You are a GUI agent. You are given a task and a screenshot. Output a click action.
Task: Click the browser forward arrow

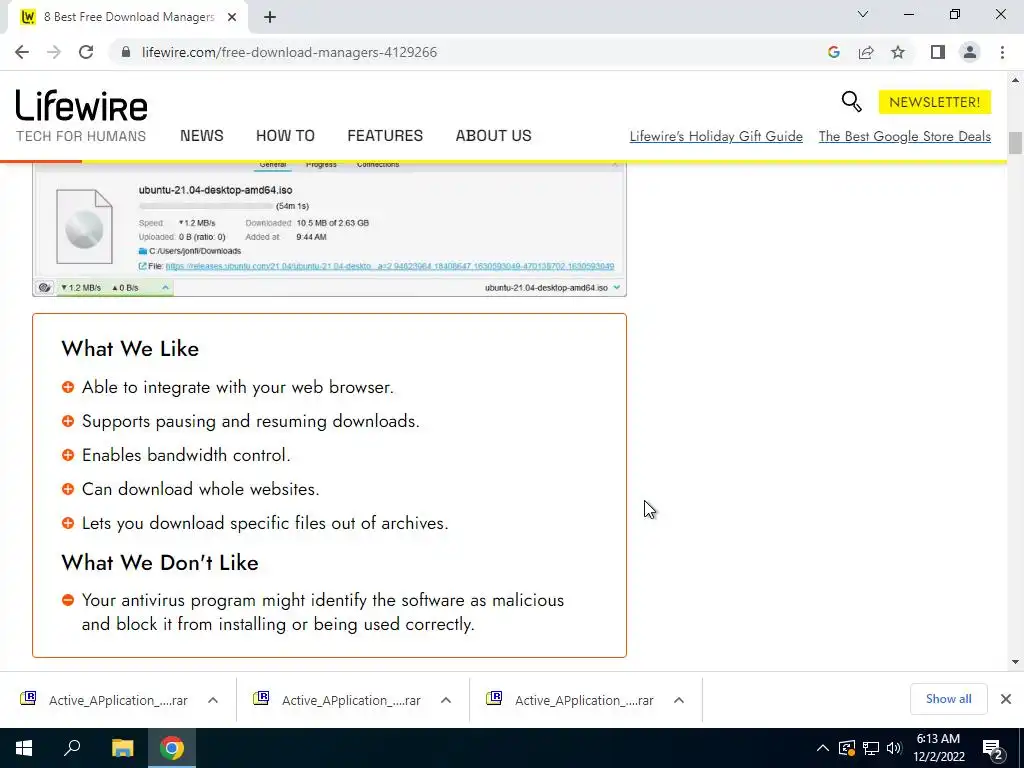pyautogui.click(x=54, y=52)
